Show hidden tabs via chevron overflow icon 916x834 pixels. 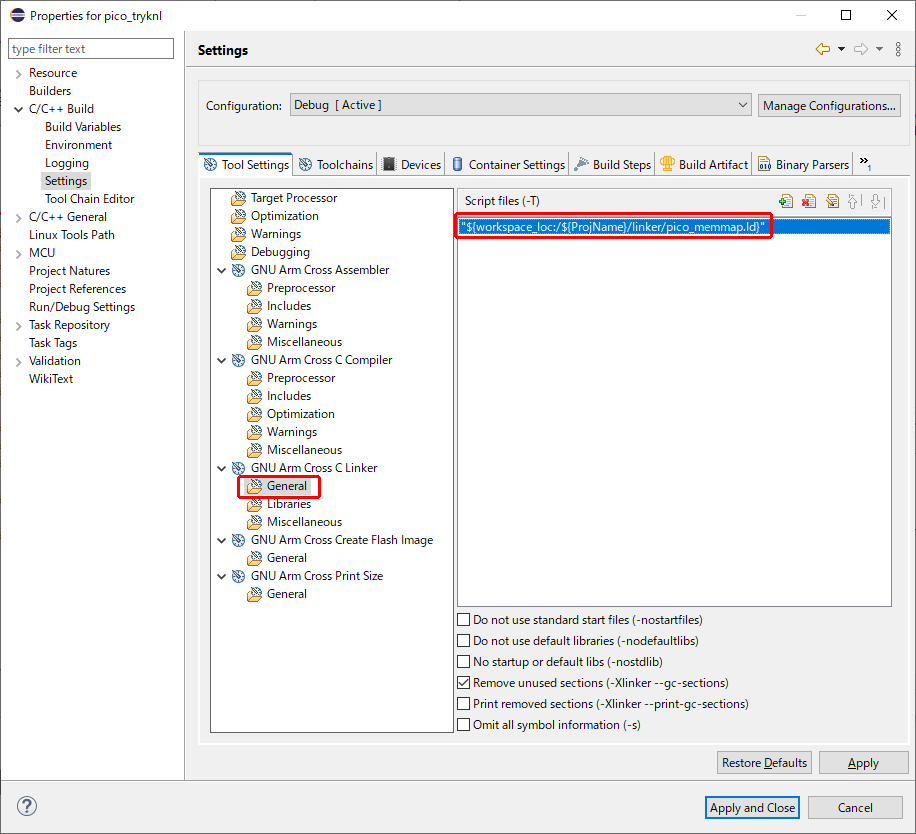[x=866, y=164]
